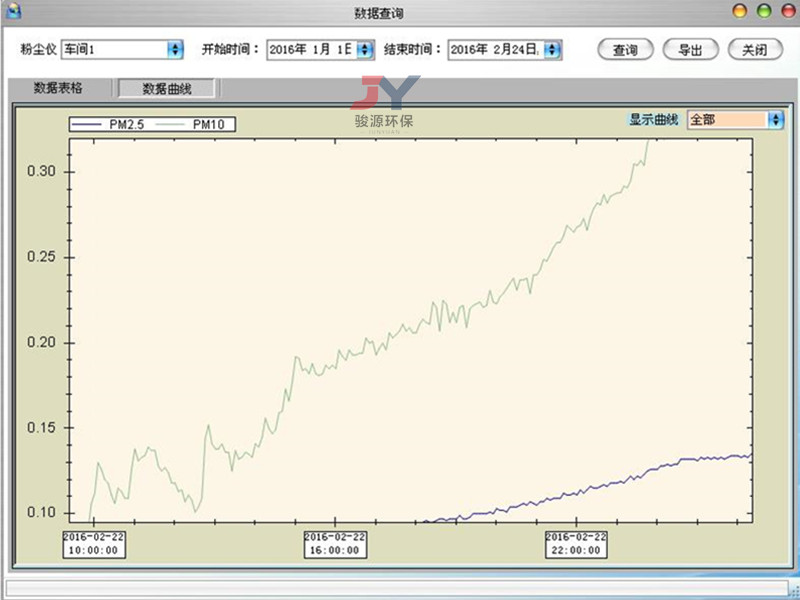Image resolution: width=800 pixels, height=600 pixels.
Task: Open the 开始时间 date picker arrow
Action: coord(366,49)
